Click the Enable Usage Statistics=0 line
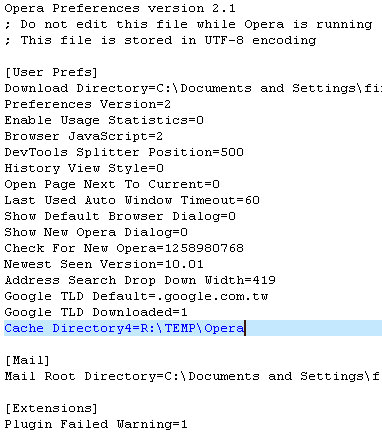Viewport: 382px width, 434px height. (104, 120)
